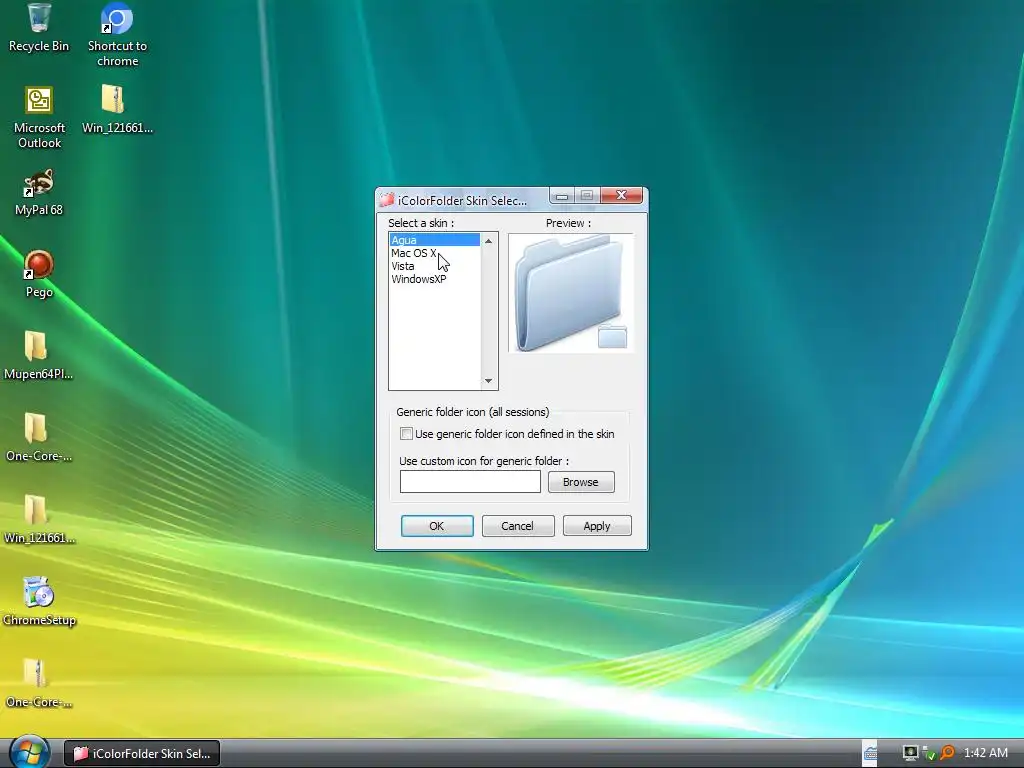Focus the custom icon path input field
The height and width of the screenshot is (768, 1024).
pos(470,482)
